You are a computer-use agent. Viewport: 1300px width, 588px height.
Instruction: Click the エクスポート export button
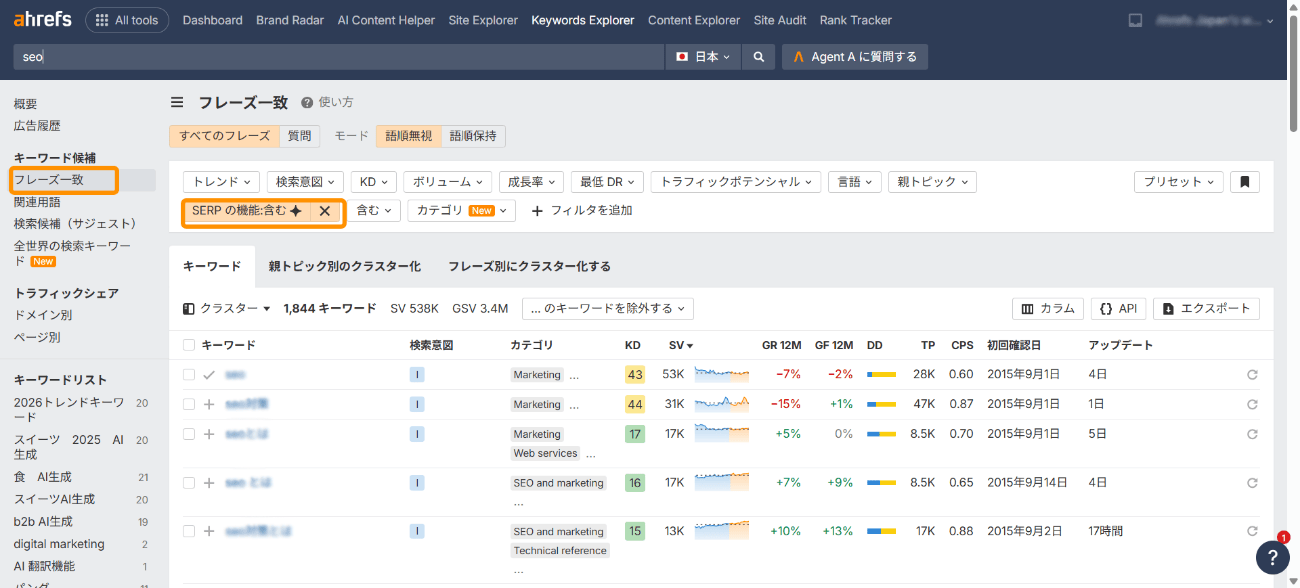click(1206, 309)
